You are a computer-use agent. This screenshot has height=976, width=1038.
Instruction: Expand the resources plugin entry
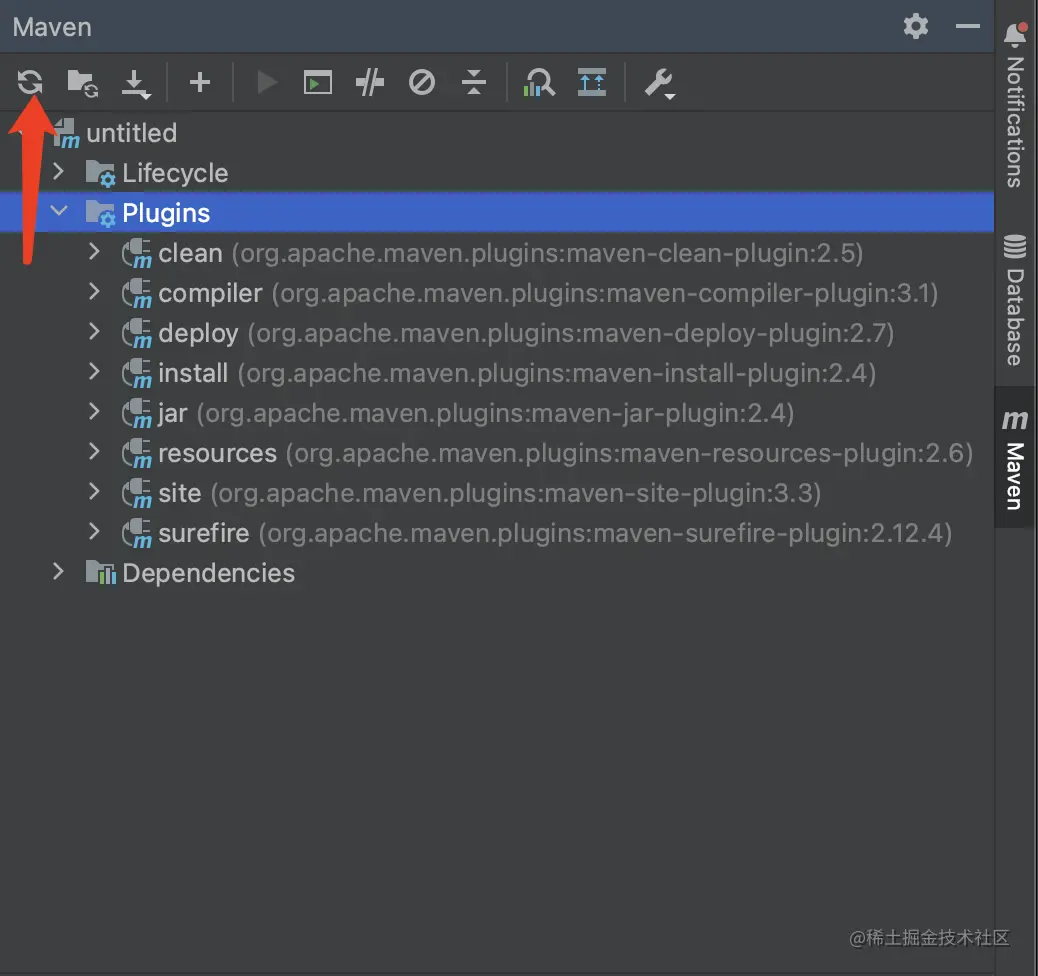click(x=94, y=452)
